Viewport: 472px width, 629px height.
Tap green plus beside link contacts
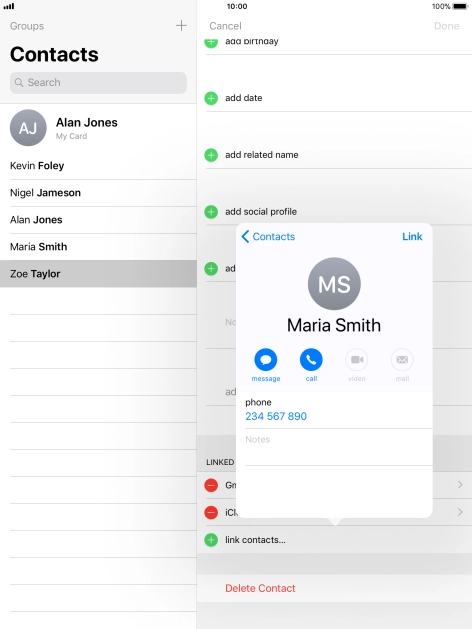(211, 540)
